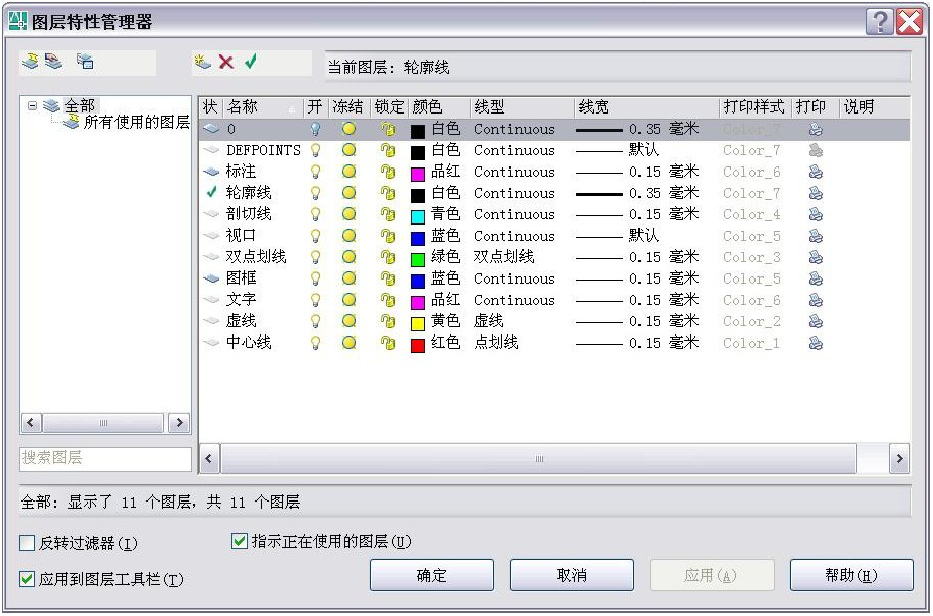This screenshot has height=616, width=933.
Task: Click the New Layer icon
Action: pyautogui.click(x=203, y=61)
